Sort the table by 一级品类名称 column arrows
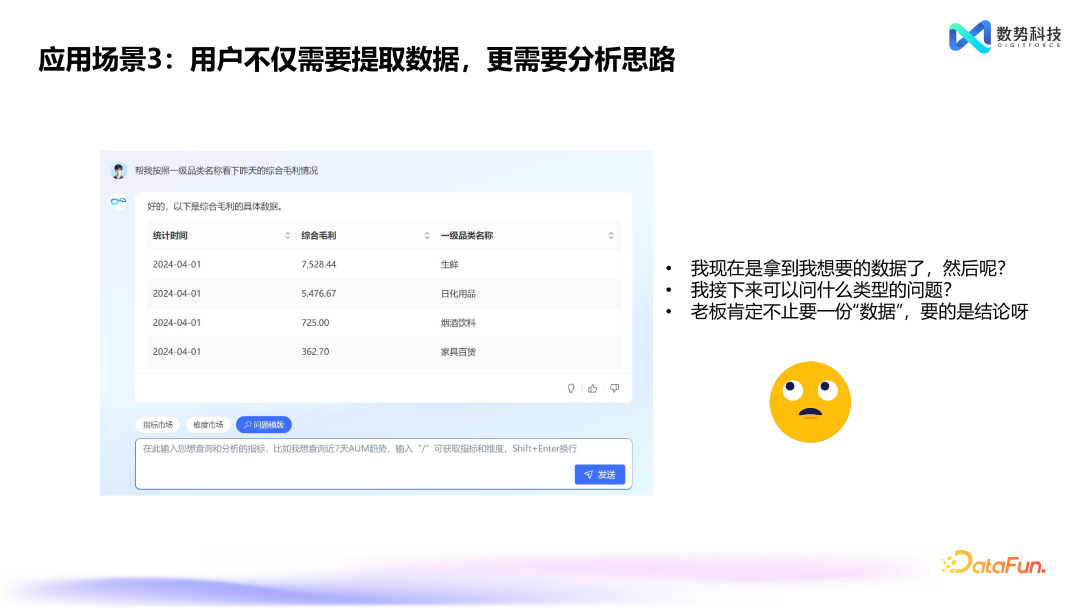Viewport: 1080px width, 608px height. (611, 236)
